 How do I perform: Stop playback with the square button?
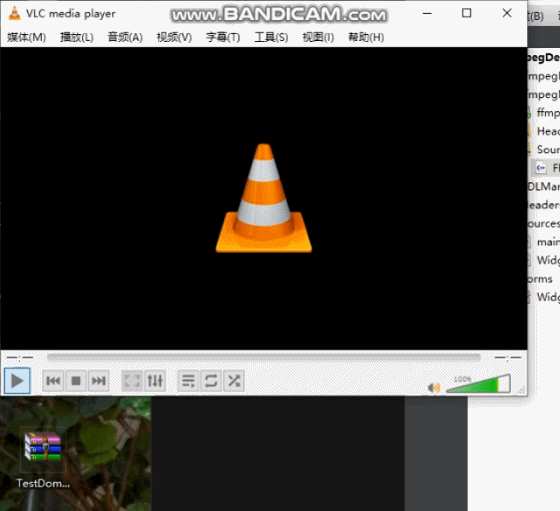(x=76, y=381)
